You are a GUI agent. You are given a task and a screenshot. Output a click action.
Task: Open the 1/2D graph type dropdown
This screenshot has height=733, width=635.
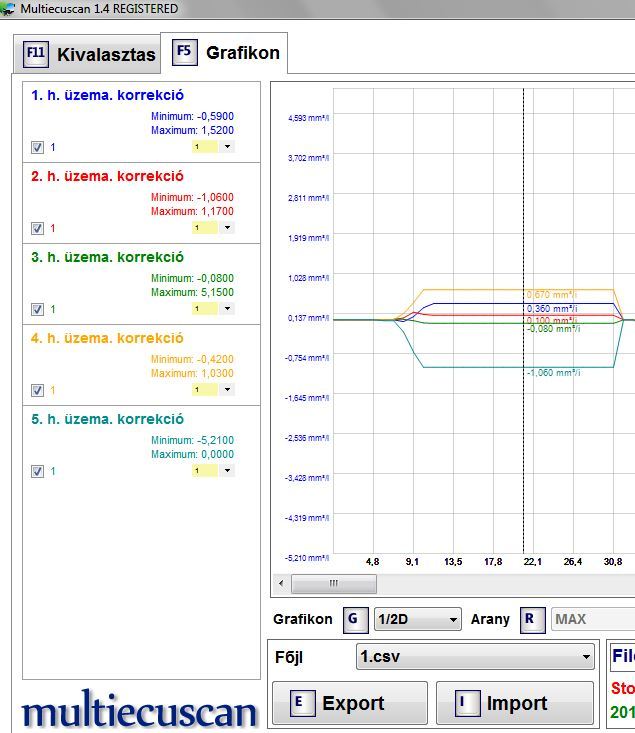418,619
